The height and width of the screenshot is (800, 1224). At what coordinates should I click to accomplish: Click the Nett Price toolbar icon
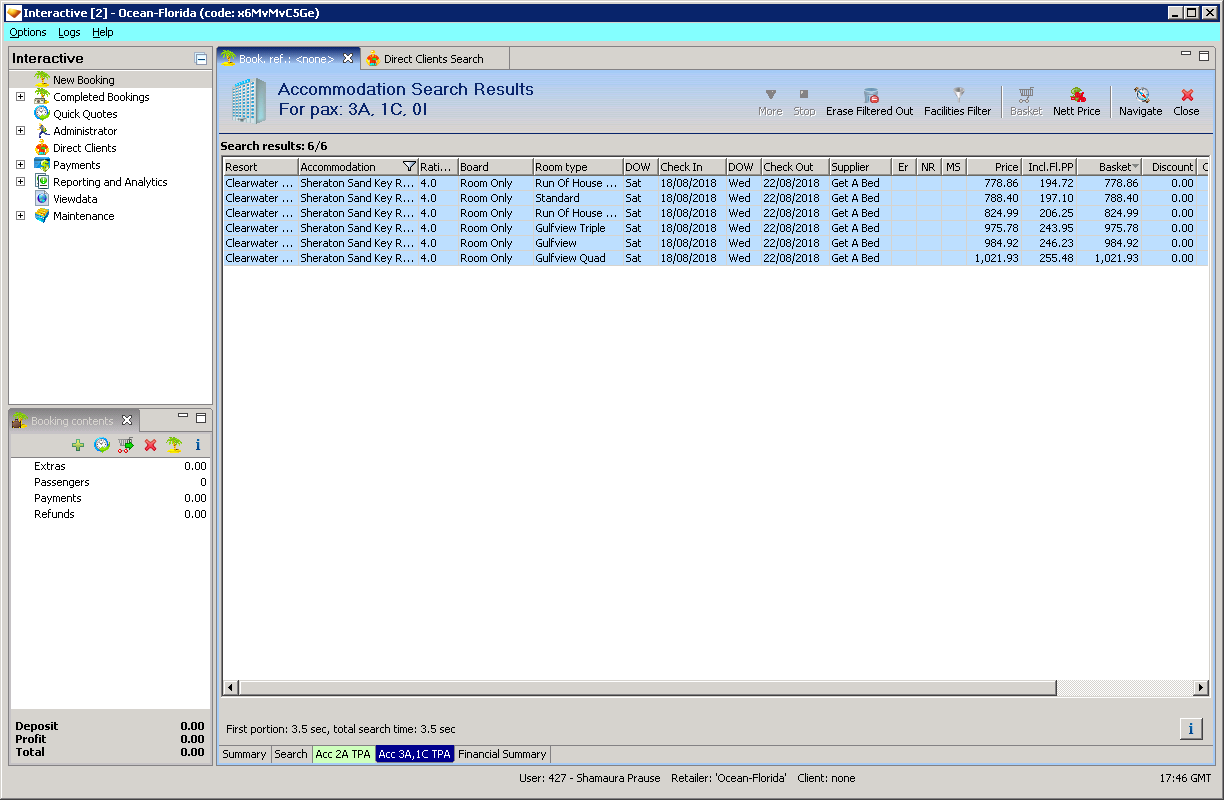coord(1077,95)
